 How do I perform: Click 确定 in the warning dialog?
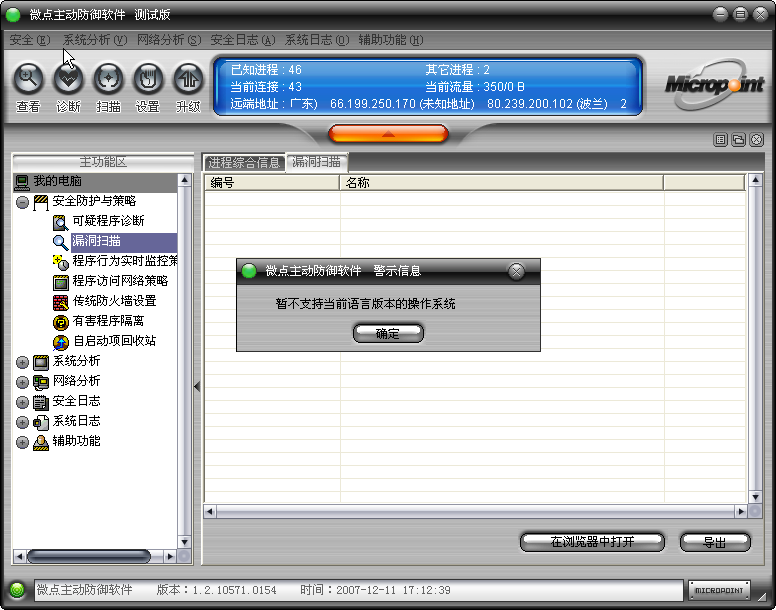388,333
